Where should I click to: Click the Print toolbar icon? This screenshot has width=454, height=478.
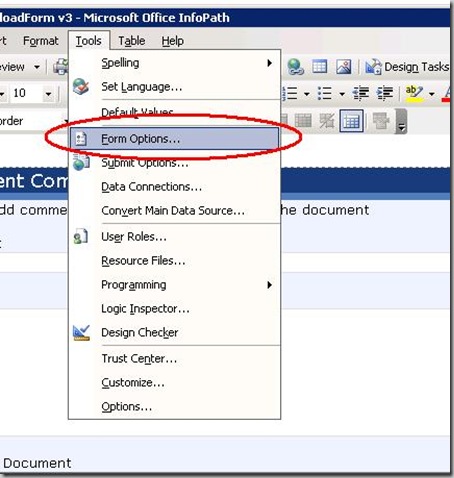61,67
